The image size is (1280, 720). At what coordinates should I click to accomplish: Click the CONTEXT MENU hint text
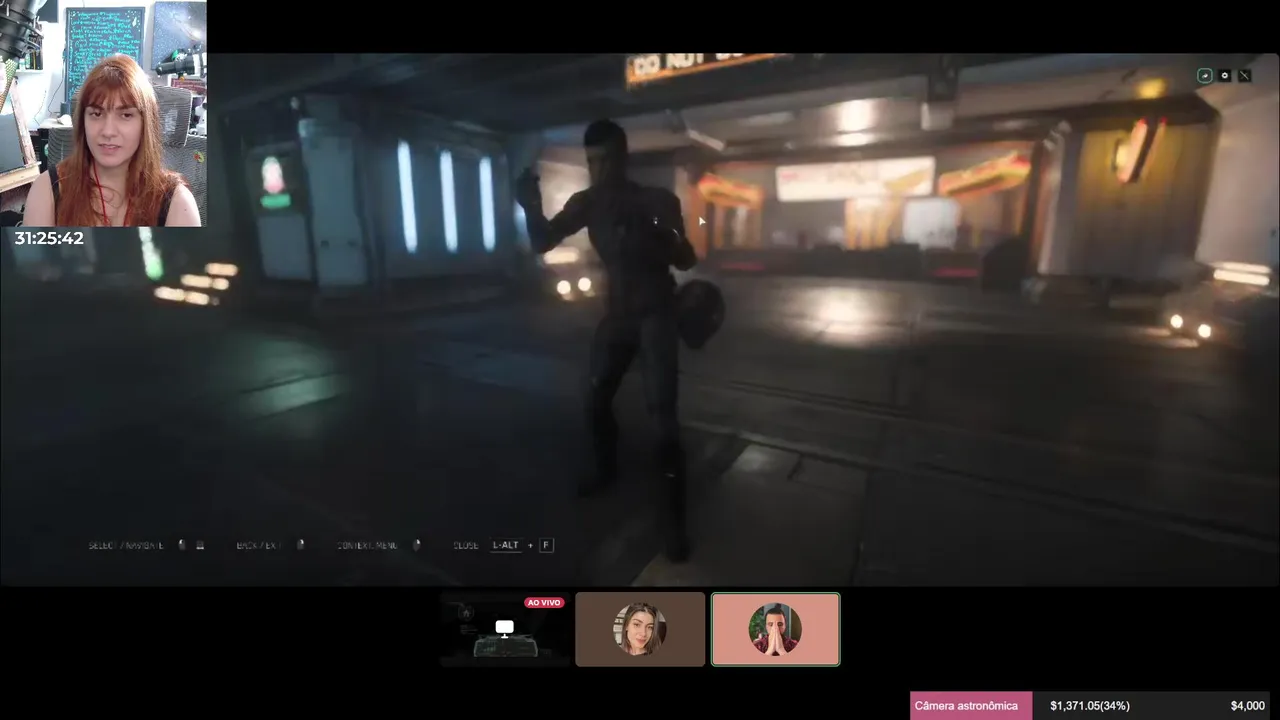(367, 545)
